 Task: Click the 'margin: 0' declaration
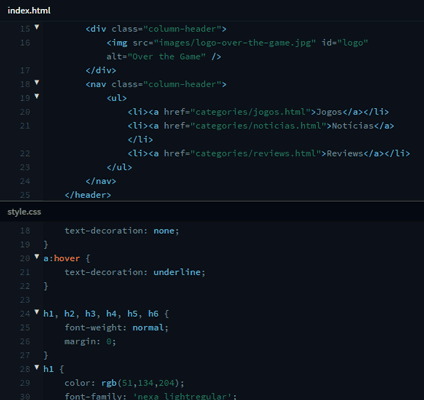pyautogui.click(x=90, y=342)
